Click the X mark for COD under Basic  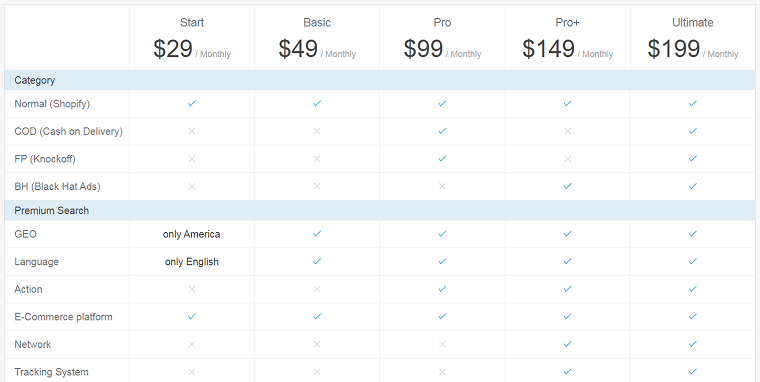click(x=317, y=131)
